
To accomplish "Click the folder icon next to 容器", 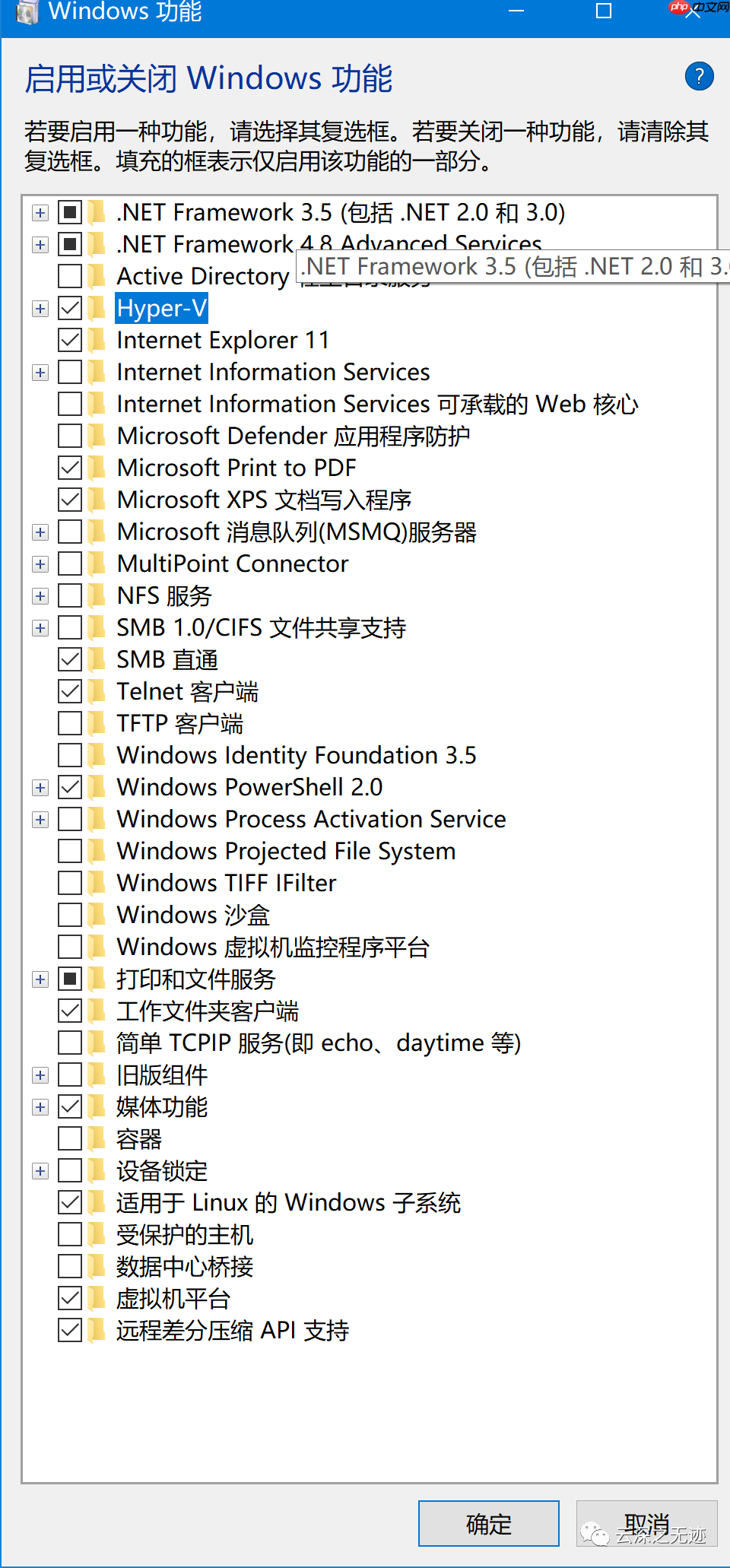I will [x=97, y=1138].
